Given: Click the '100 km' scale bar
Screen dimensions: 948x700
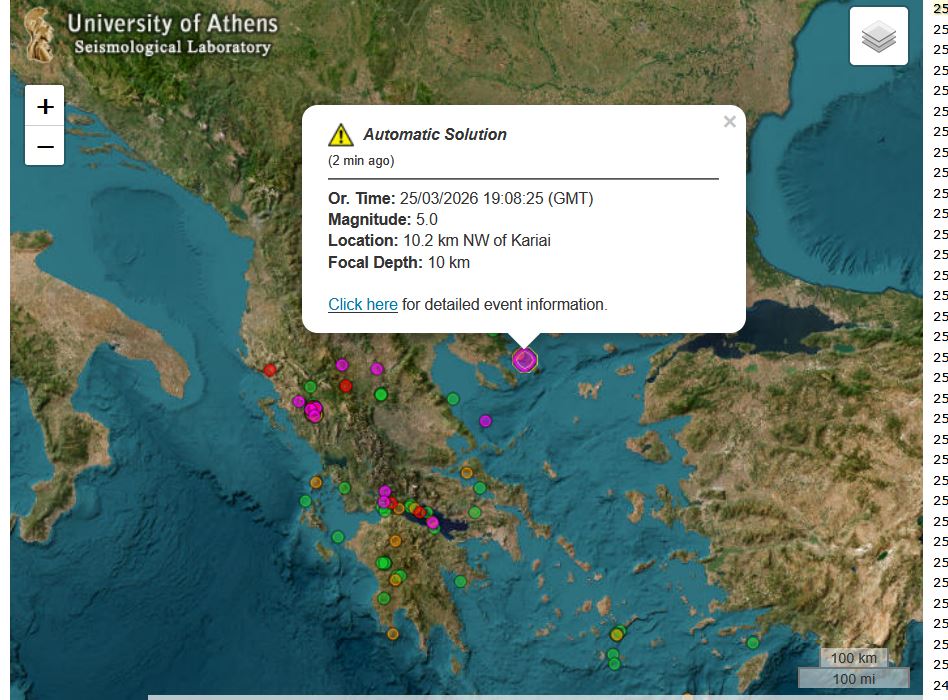Looking at the screenshot, I should click(853, 658).
